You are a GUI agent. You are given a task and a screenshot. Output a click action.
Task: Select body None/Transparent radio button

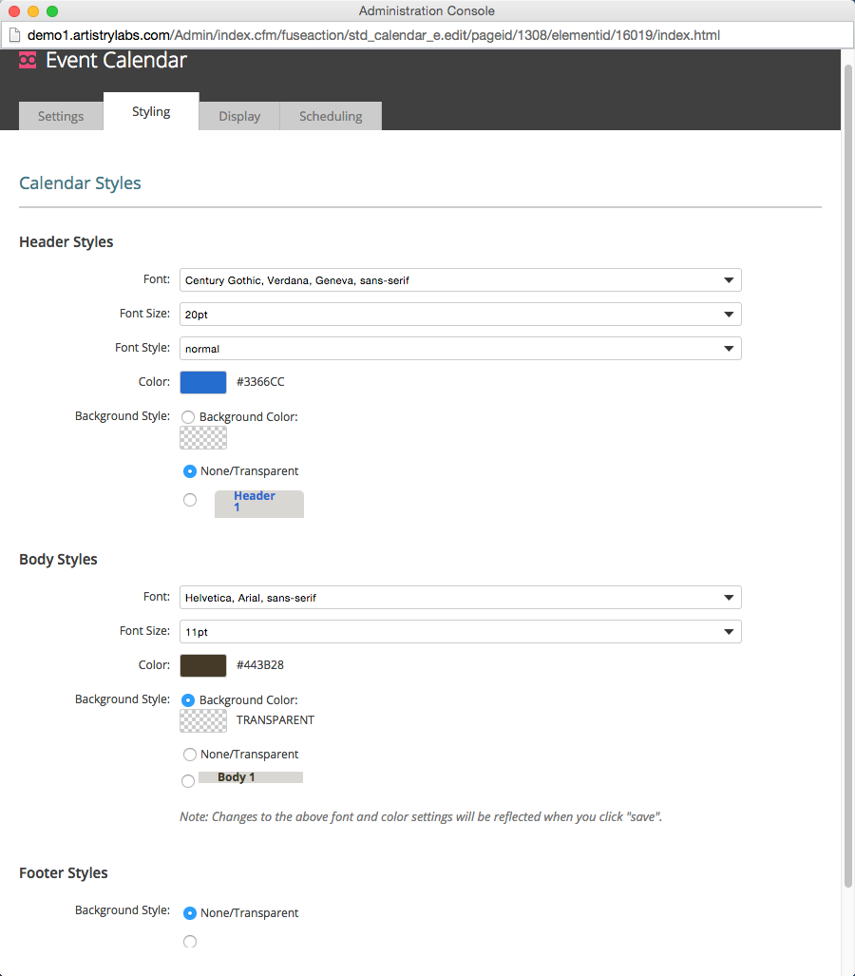coord(190,754)
